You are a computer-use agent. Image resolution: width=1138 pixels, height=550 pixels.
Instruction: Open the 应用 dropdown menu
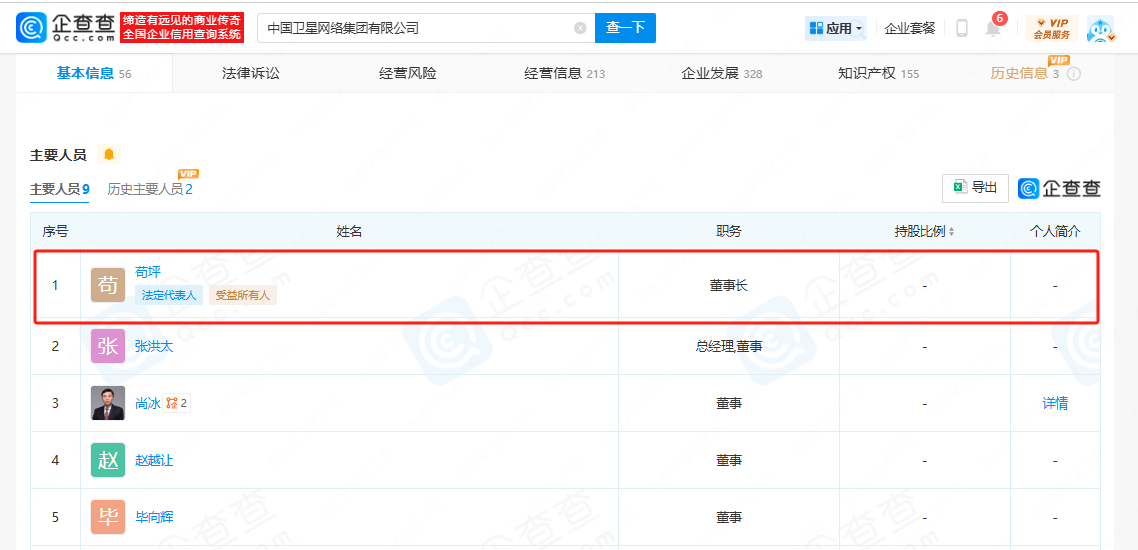pyautogui.click(x=835, y=28)
